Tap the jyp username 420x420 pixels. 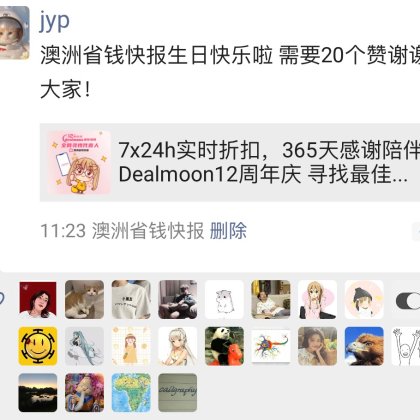(x=55, y=21)
